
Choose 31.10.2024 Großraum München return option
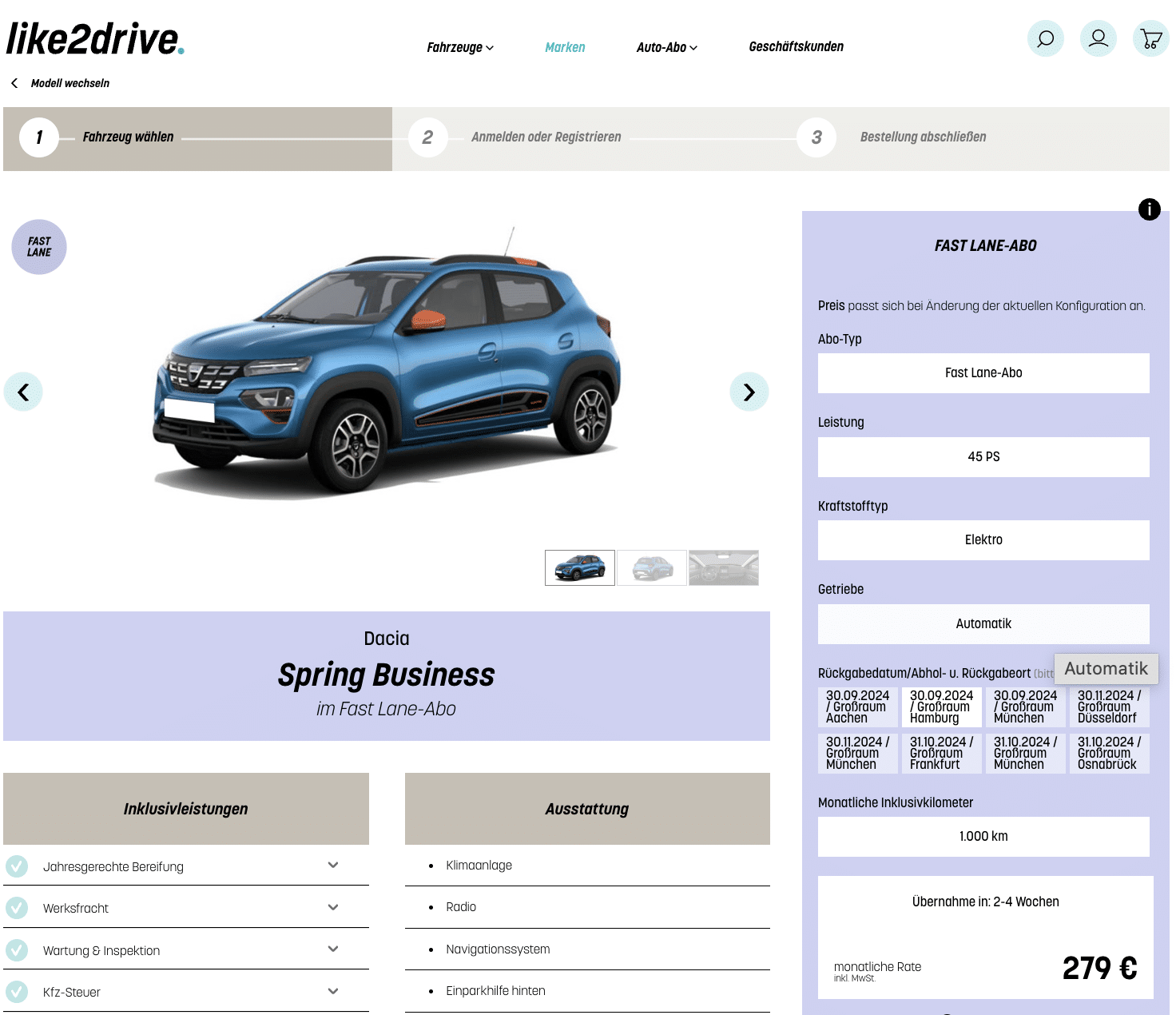(x=1026, y=754)
